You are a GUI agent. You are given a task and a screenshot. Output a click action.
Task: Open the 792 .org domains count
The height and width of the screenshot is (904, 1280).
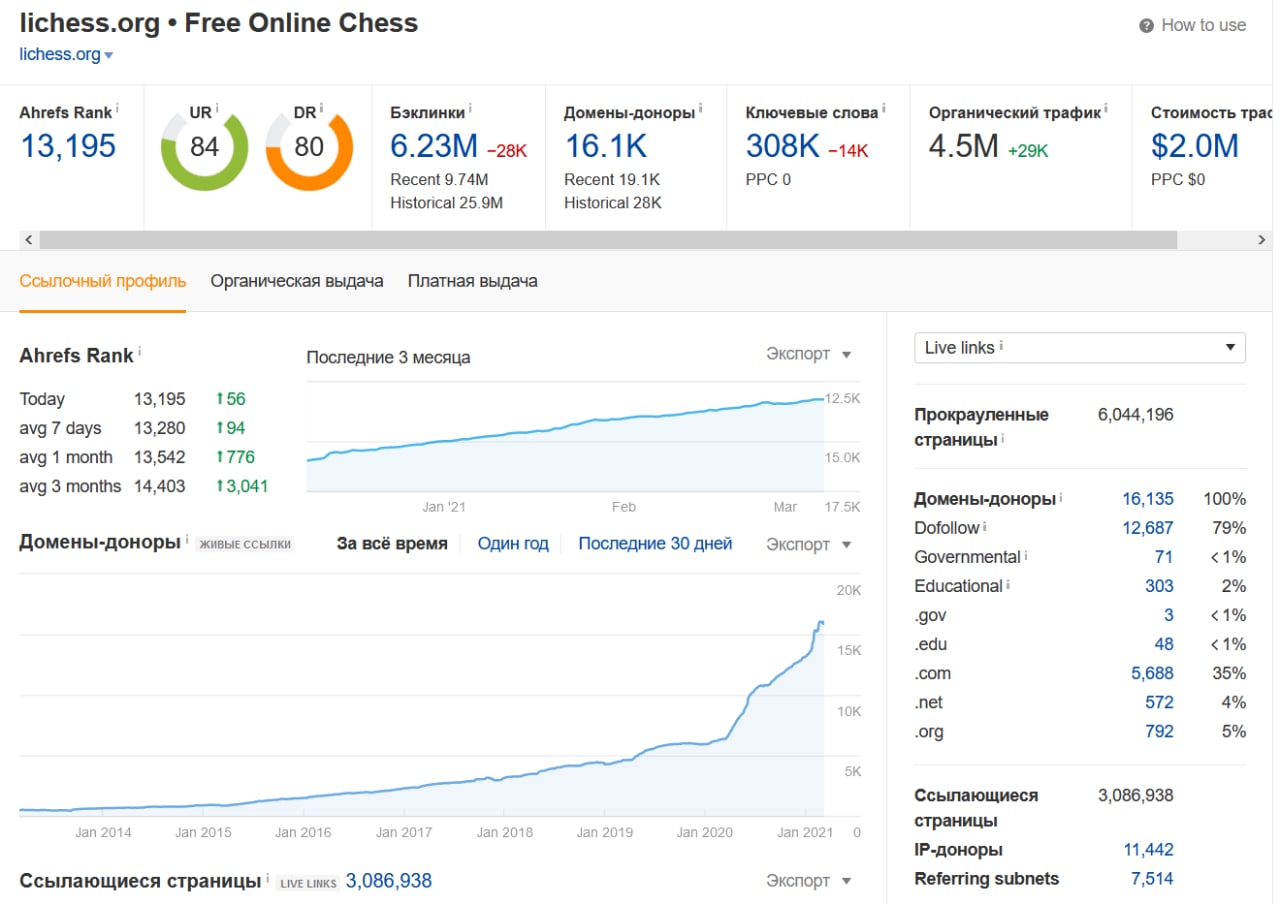point(1160,731)
